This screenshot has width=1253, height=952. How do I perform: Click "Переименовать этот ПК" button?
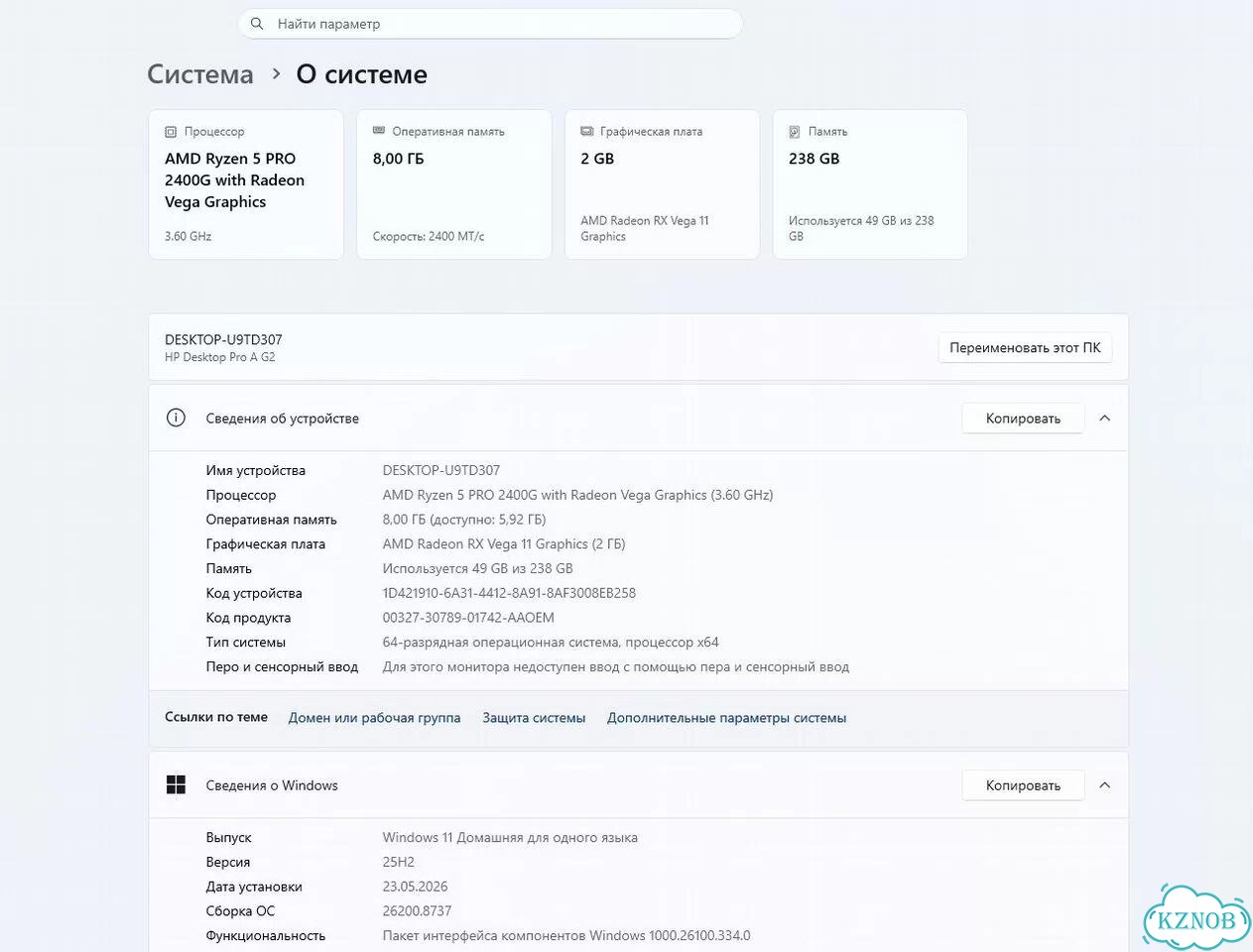pyautogui.click(x=1025, y=348)
